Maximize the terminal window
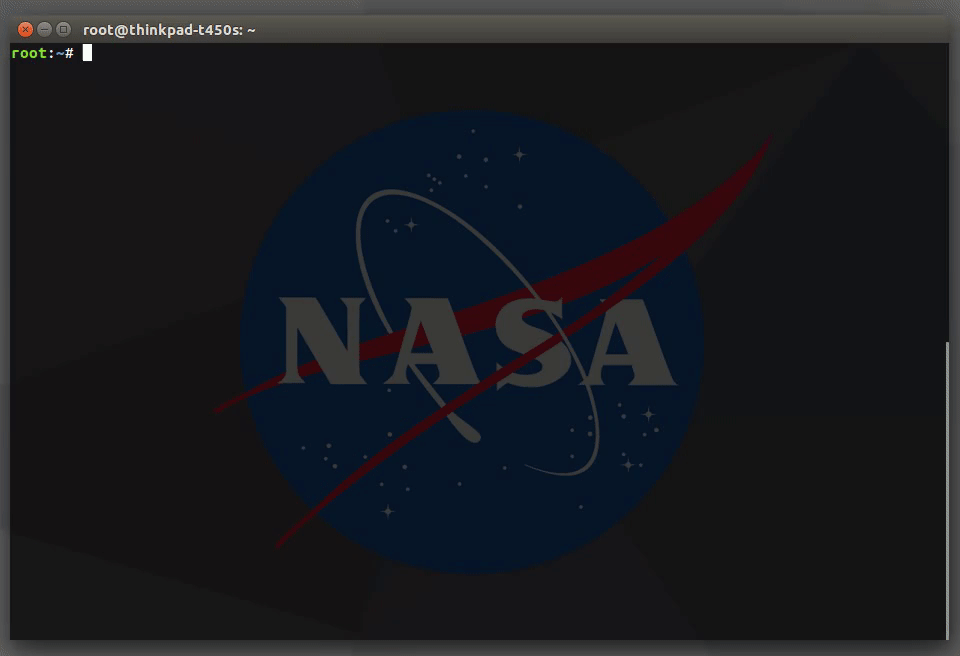The height and width of the screenshot is (656, 960). [63, 29]
